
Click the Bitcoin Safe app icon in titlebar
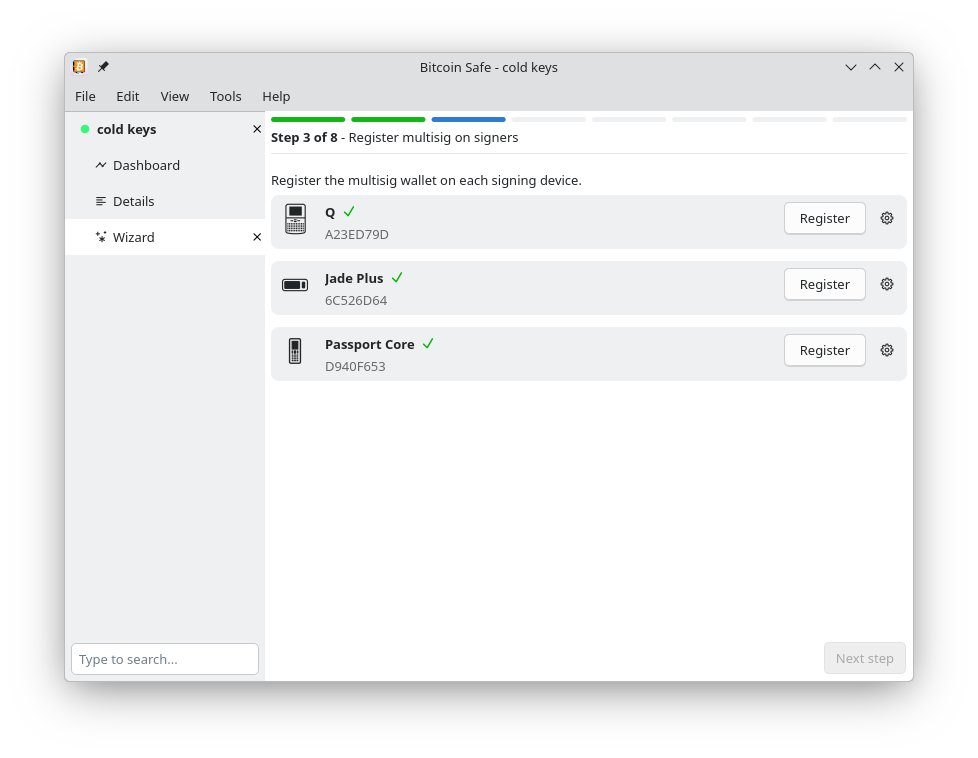79,67
